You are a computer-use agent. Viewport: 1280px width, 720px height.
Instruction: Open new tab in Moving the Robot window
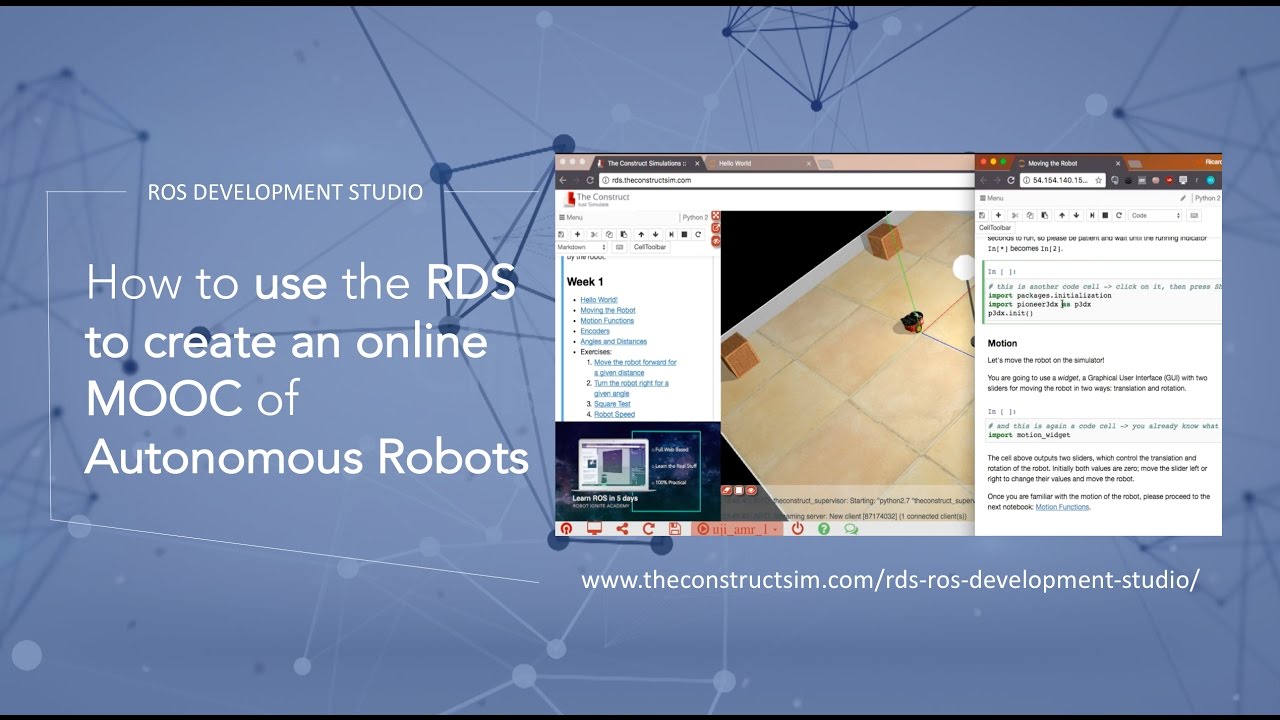[1134, 164]
